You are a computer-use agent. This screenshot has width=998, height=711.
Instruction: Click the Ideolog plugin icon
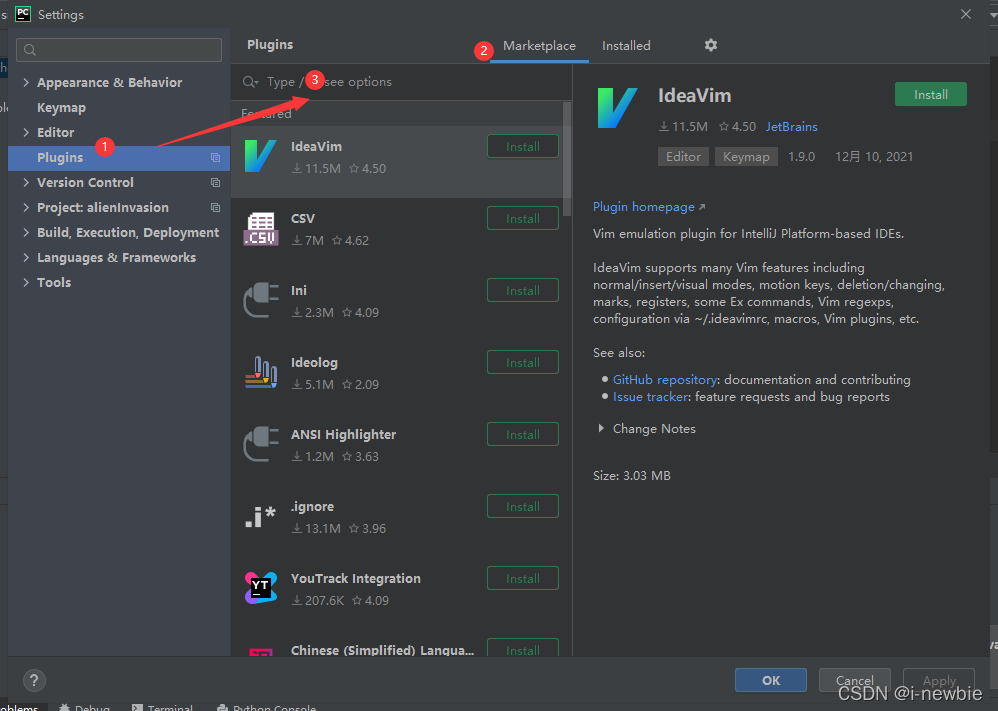pos(260,372)
